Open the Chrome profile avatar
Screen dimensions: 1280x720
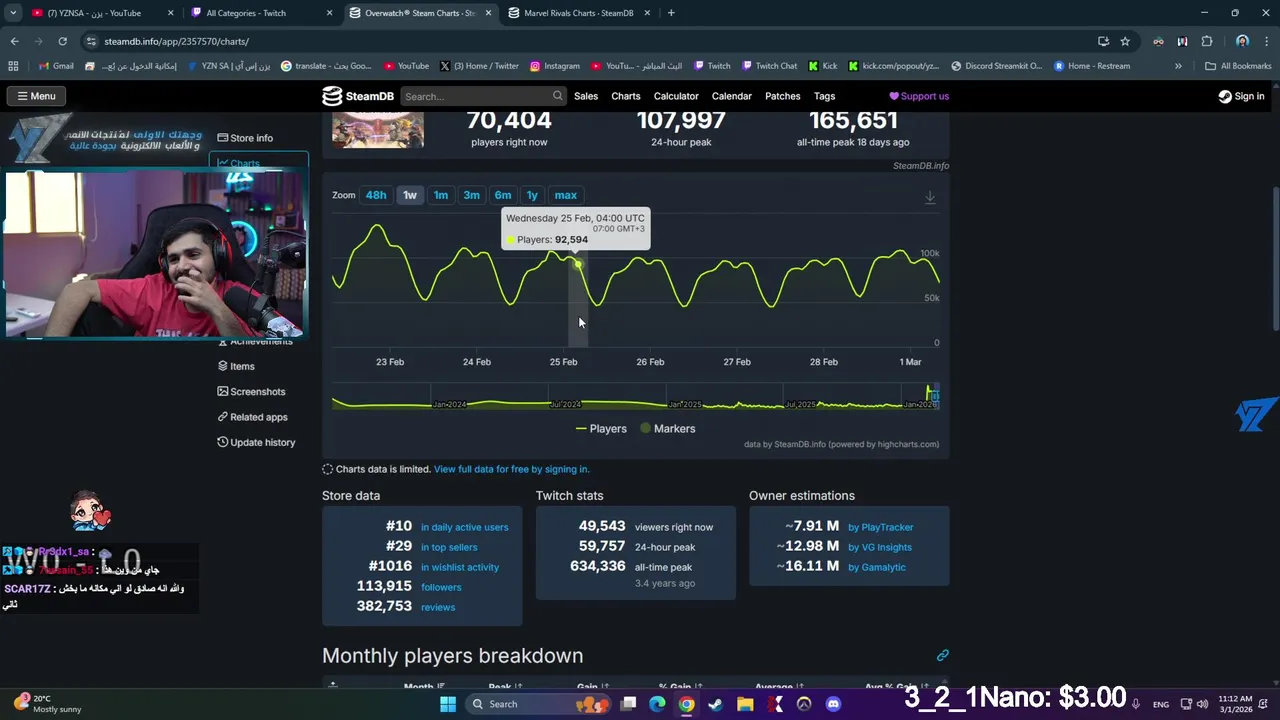[1242, 41]
